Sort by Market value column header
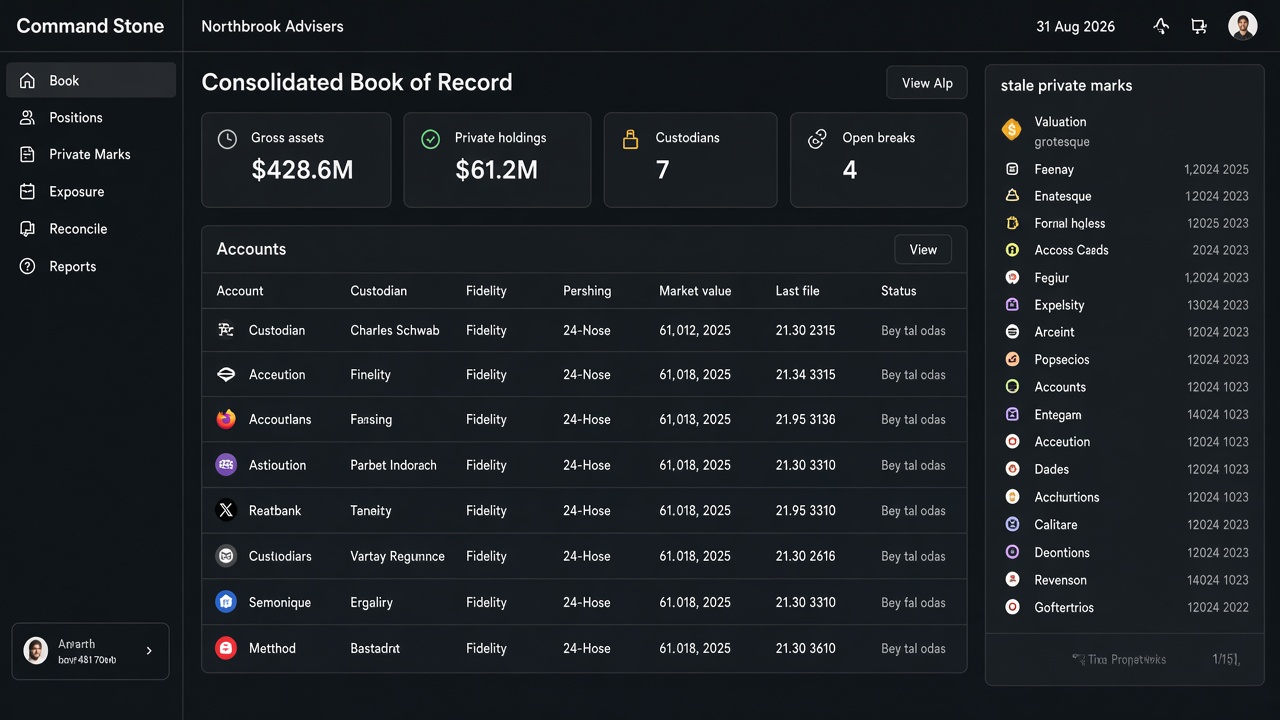Viewport: 1280px width, 720px height. point(695,291)
